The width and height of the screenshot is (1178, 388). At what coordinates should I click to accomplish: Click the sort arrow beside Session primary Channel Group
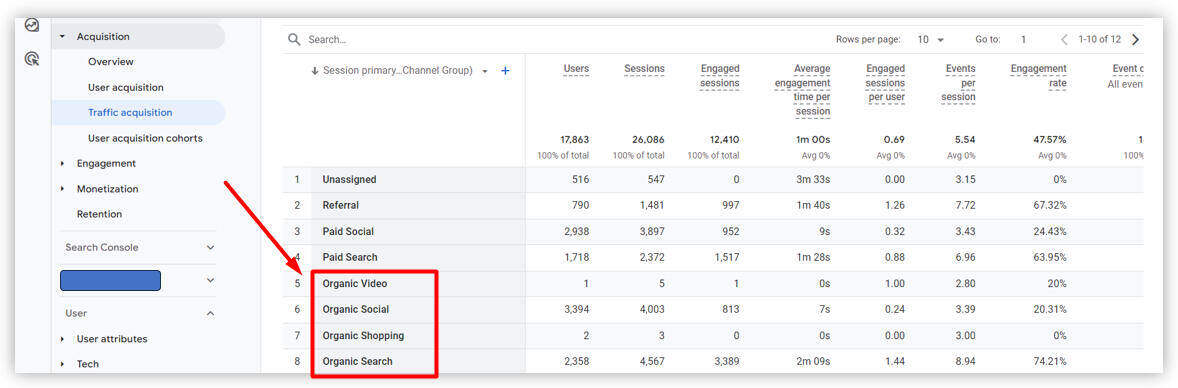point(315,71)
